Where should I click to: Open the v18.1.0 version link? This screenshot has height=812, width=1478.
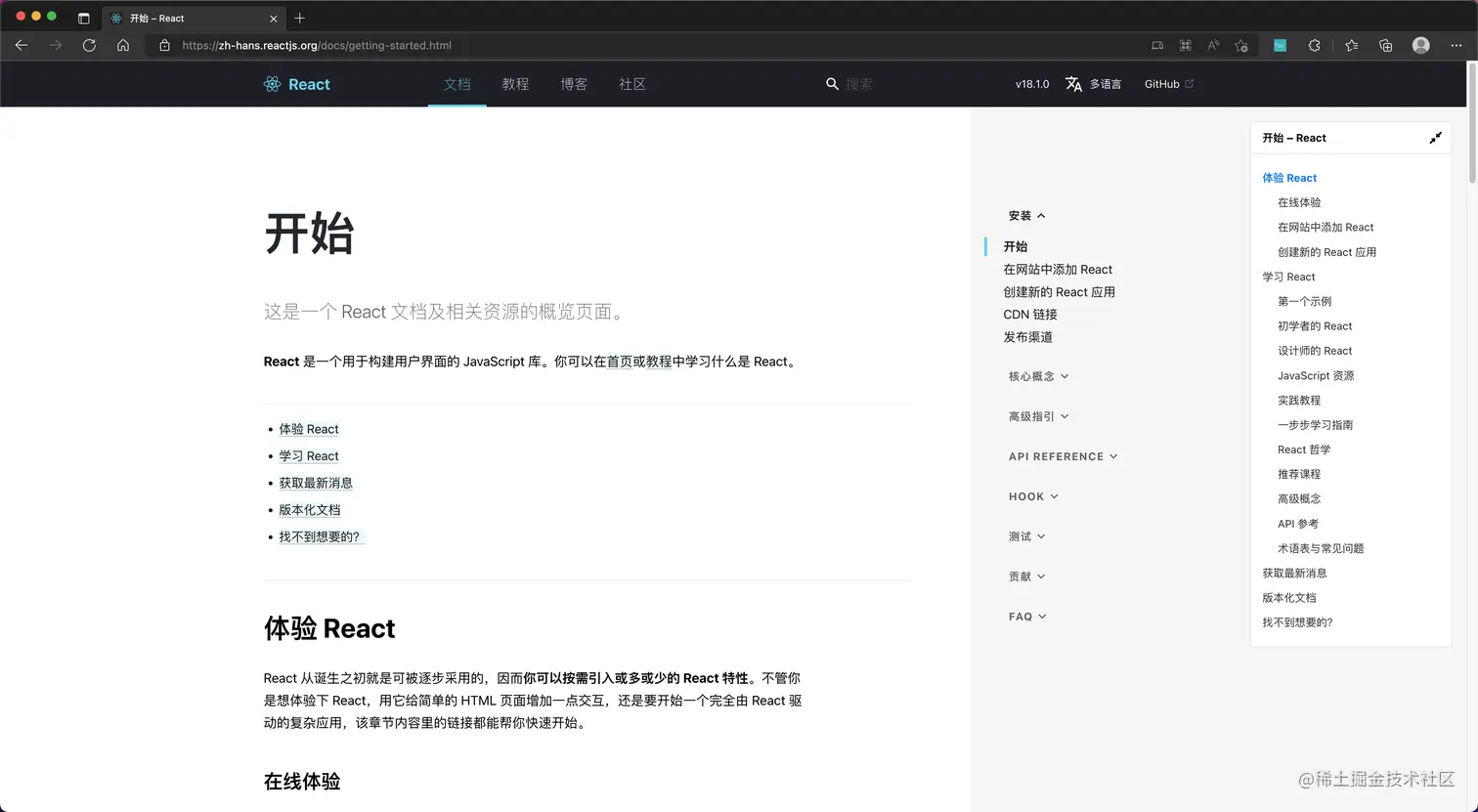[1031, 84]
